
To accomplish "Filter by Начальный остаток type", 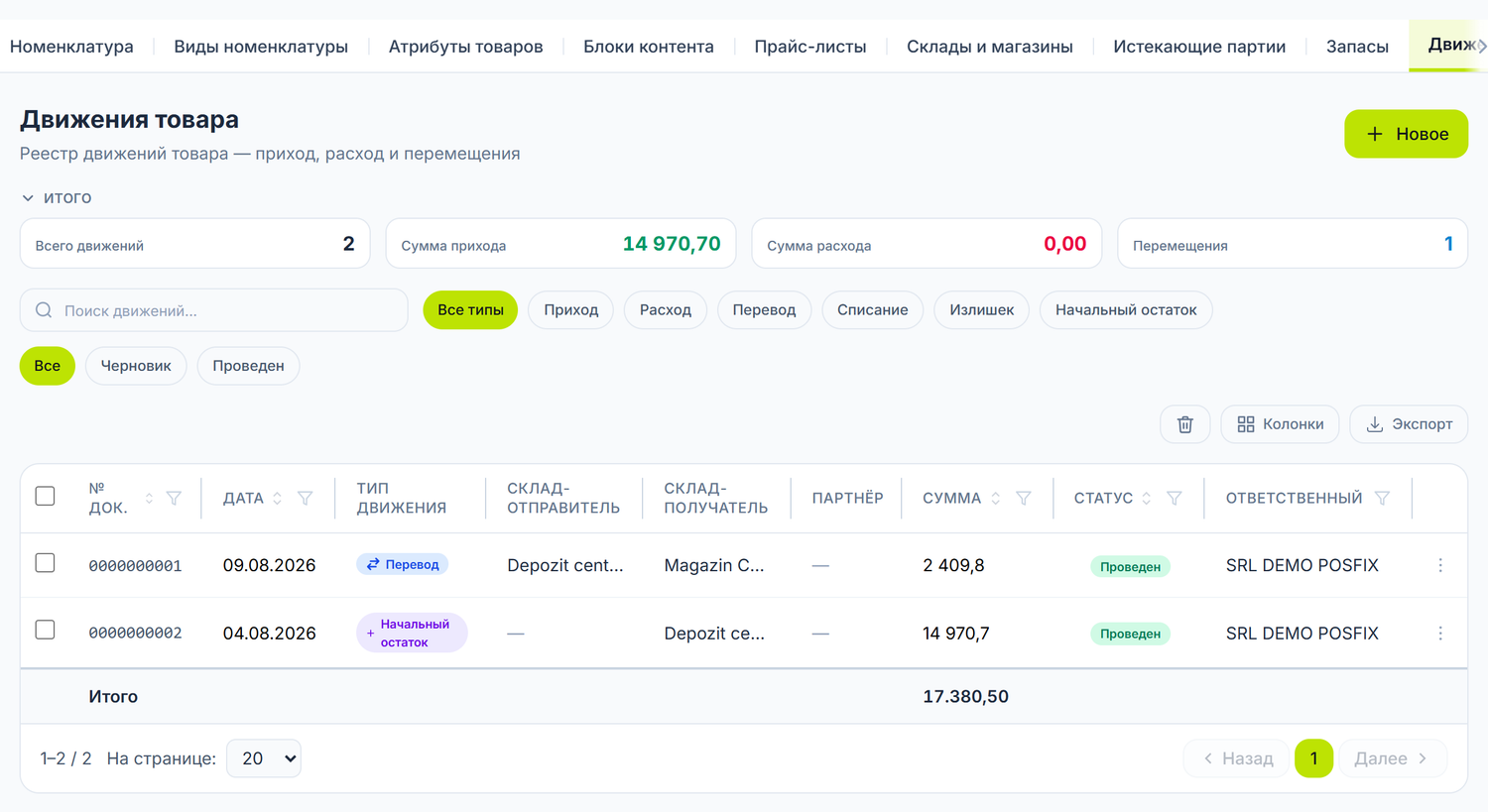I will click(1126, 310).
